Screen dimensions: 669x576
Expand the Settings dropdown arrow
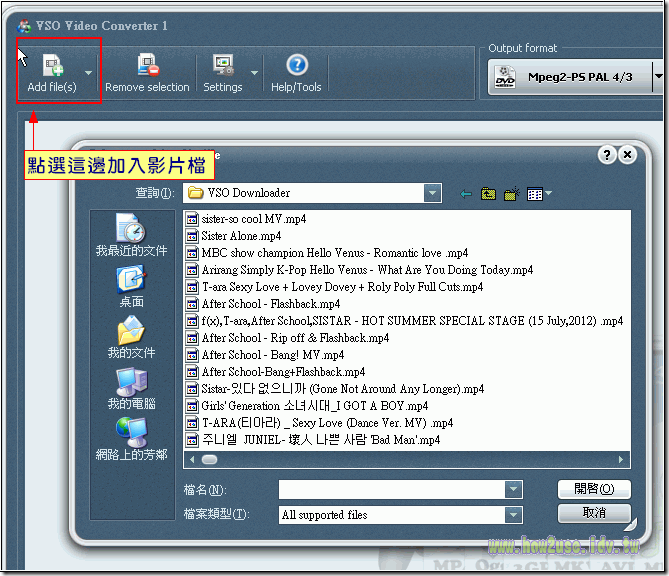pyautogui.click(x=254, y=73)
